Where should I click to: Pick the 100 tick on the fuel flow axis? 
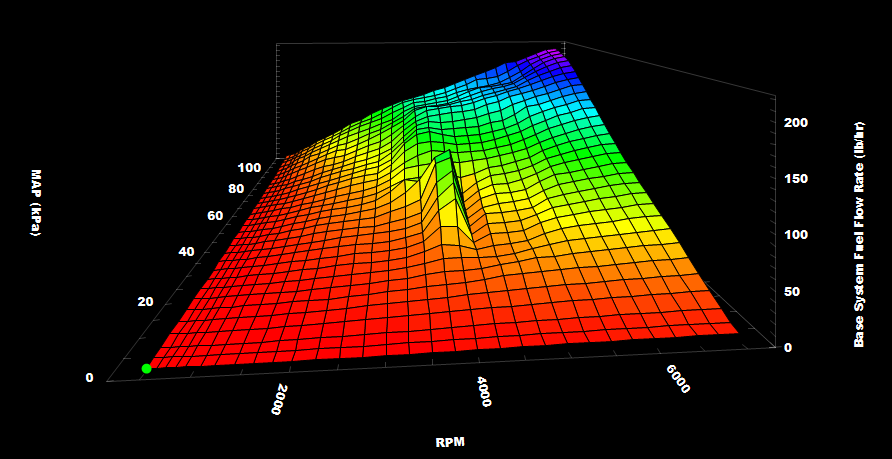796,234
